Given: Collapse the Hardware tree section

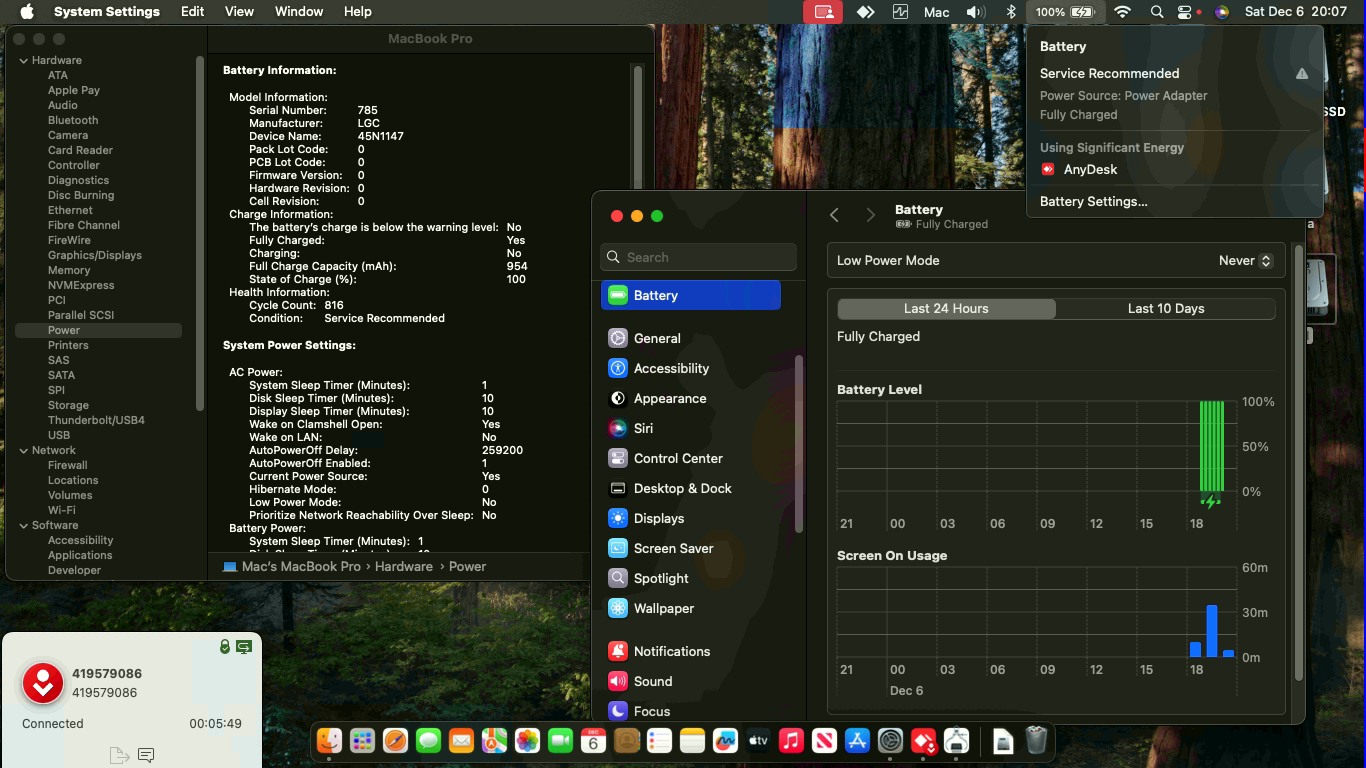Looking at the screenshot, I should 24,61.
